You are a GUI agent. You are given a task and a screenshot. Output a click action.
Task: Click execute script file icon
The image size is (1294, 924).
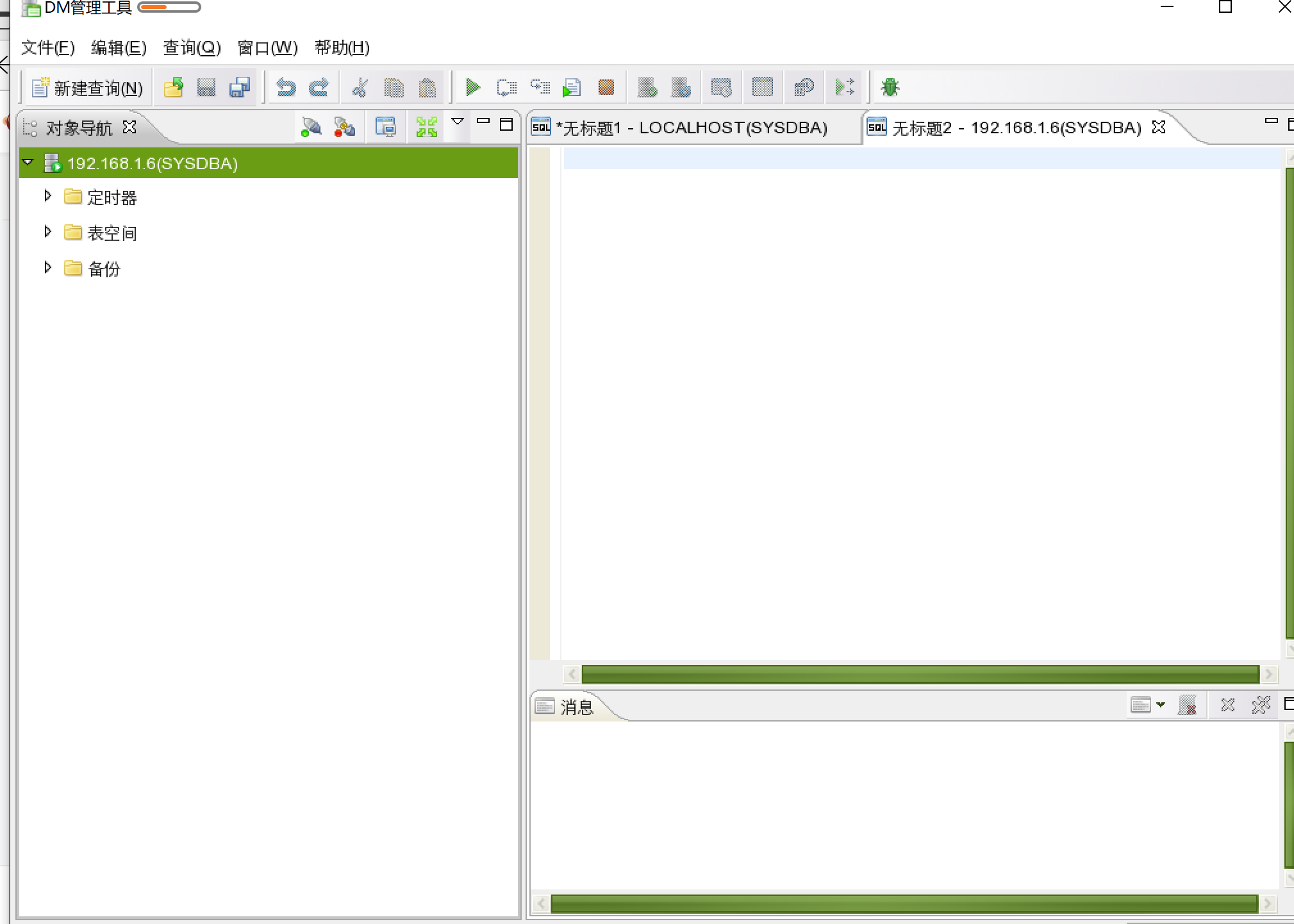[x=571, y=87]
